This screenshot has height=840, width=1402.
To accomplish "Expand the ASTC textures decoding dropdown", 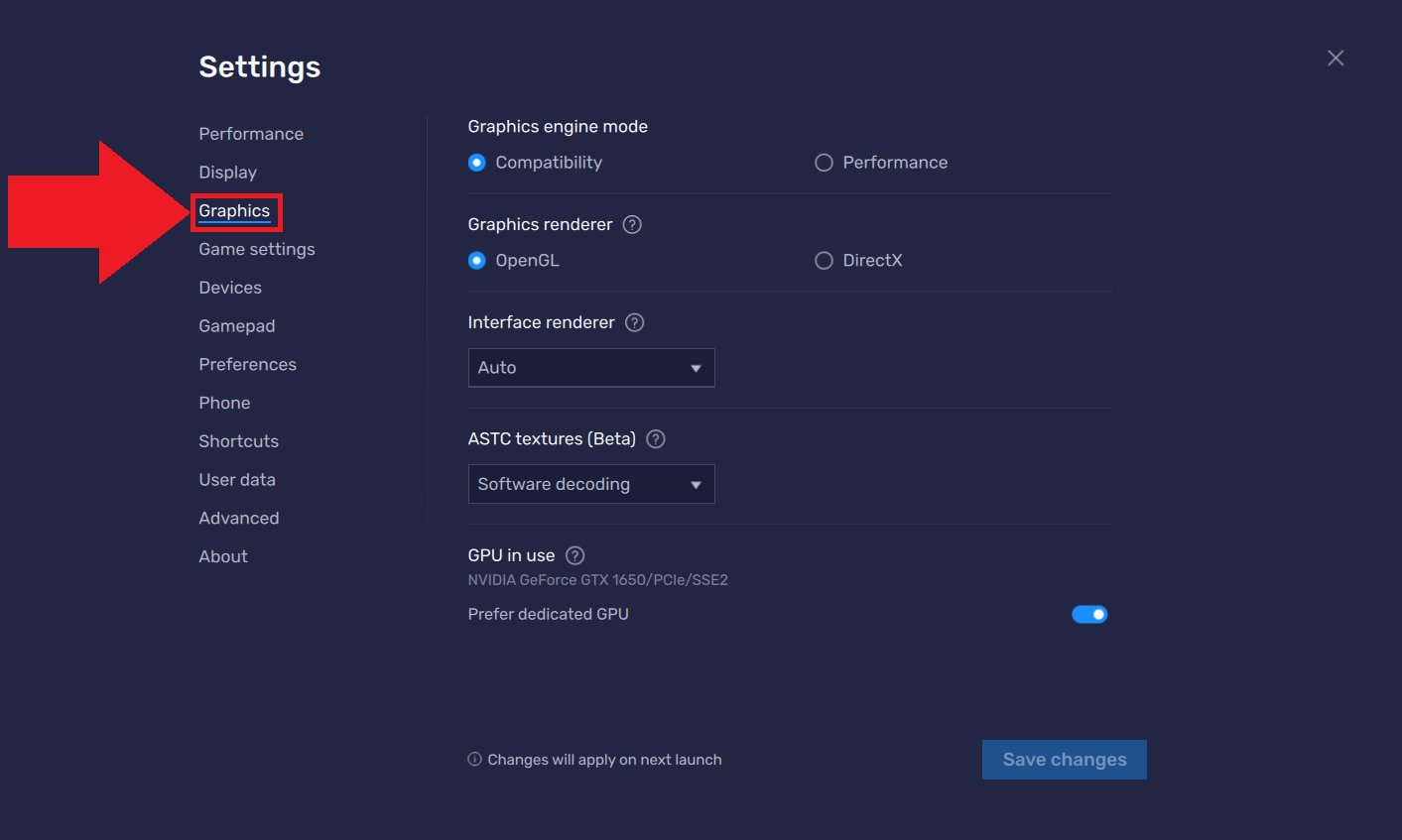I will pyautogui.click(x=590, y=484).
